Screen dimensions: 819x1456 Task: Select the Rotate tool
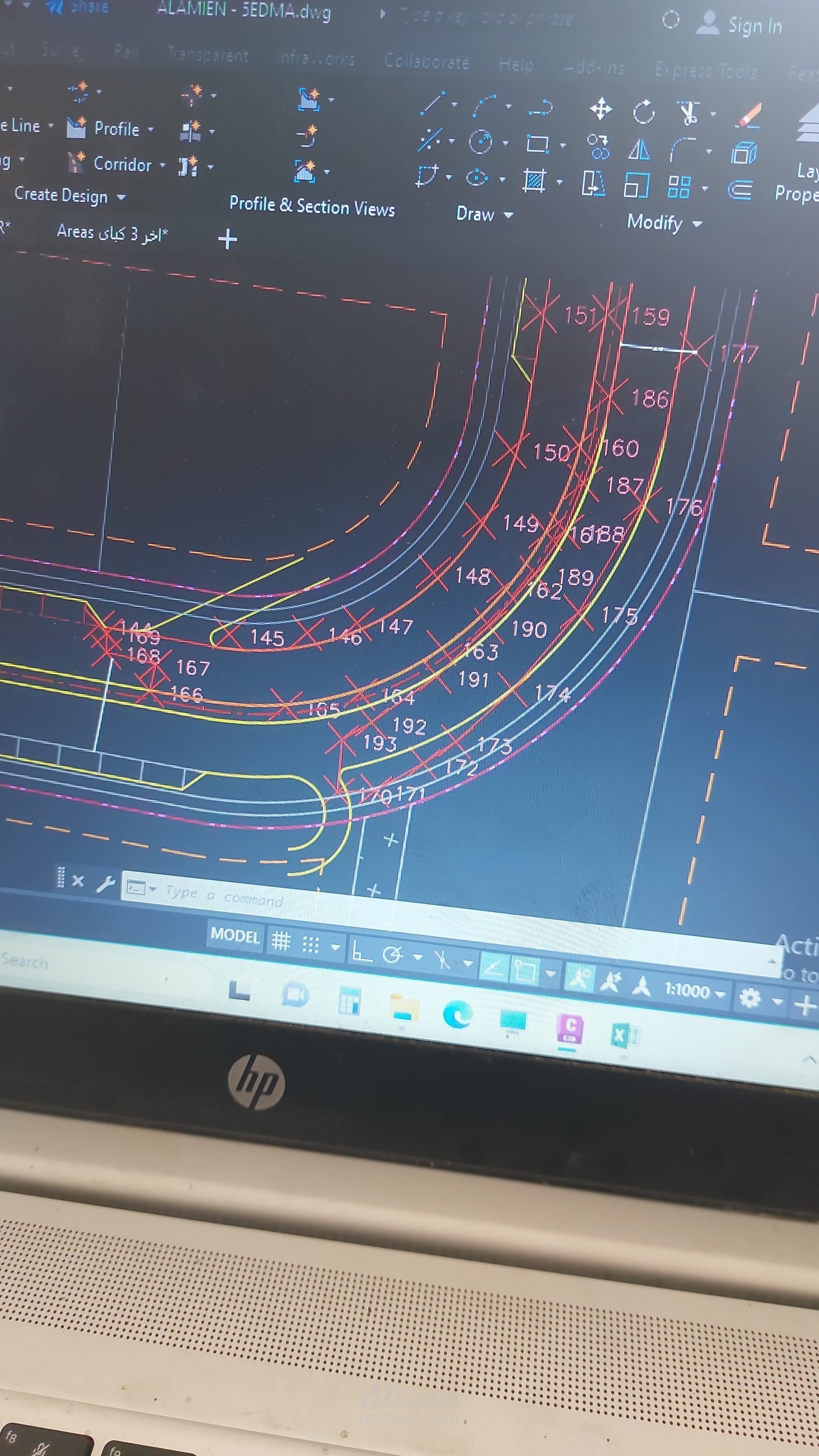click(643, 112)
